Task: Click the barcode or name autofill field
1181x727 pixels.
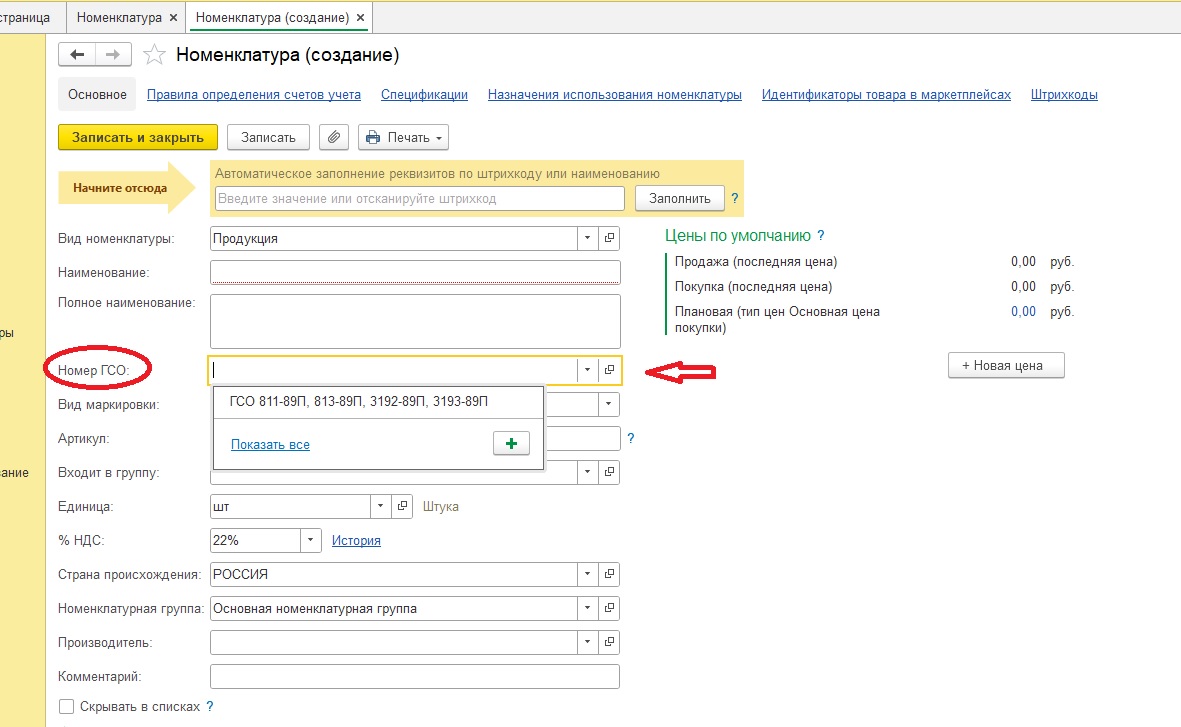Action: (420, 199)
